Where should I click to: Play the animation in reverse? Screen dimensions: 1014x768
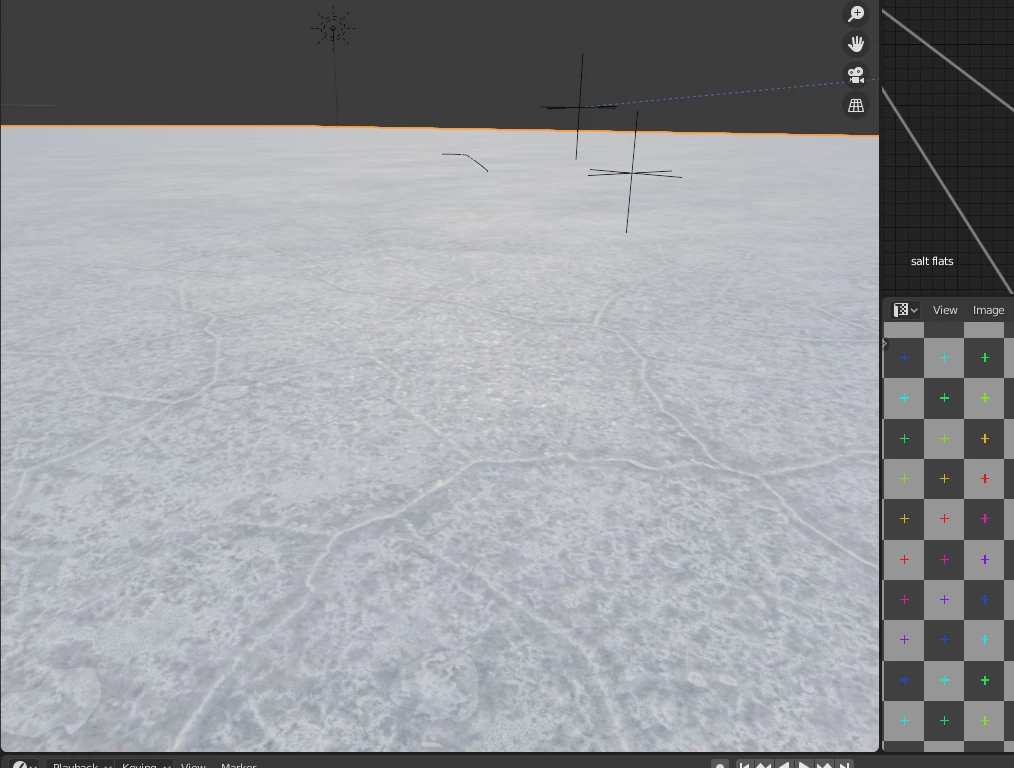tap(784, 765)
